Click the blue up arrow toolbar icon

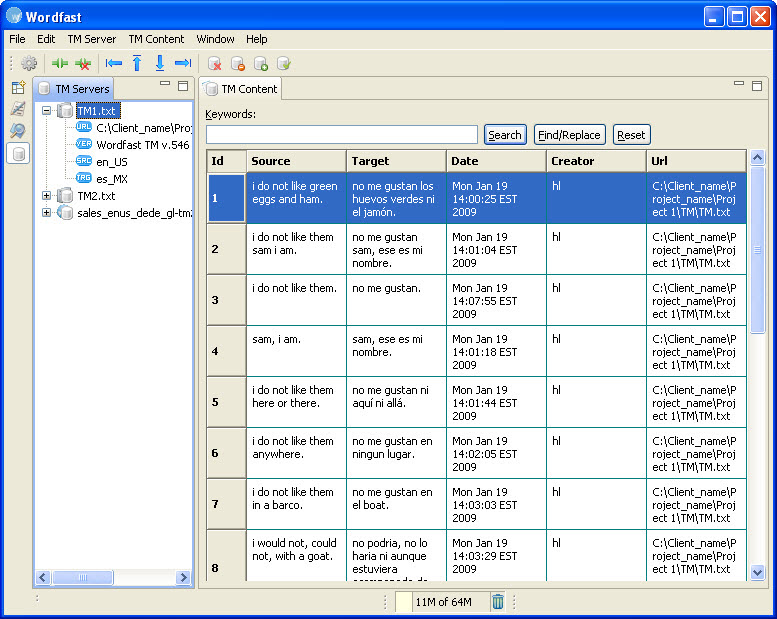pyautogui.click(x=137, y=63)
